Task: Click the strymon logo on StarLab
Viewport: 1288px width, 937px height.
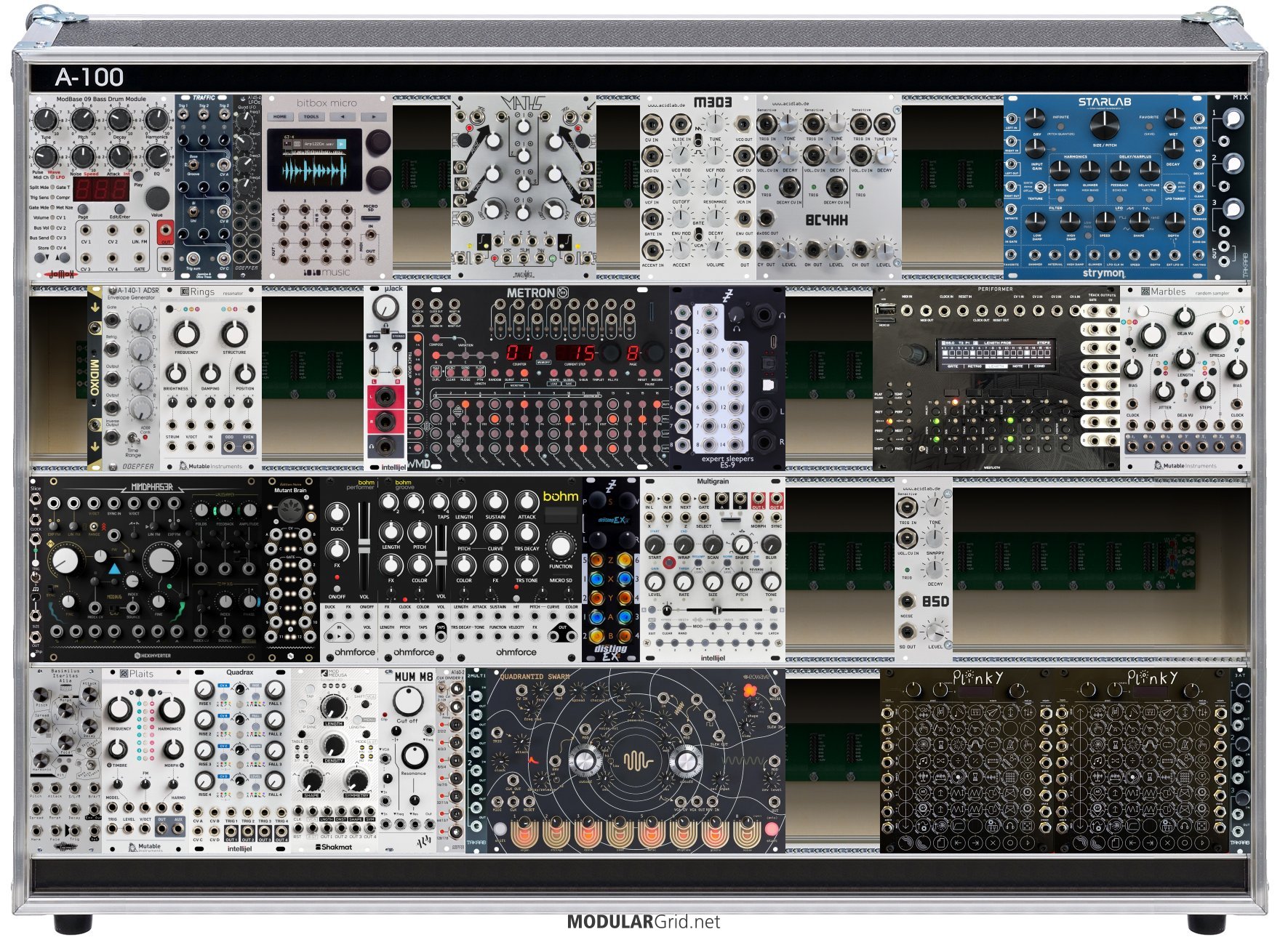Action: 1103,273
